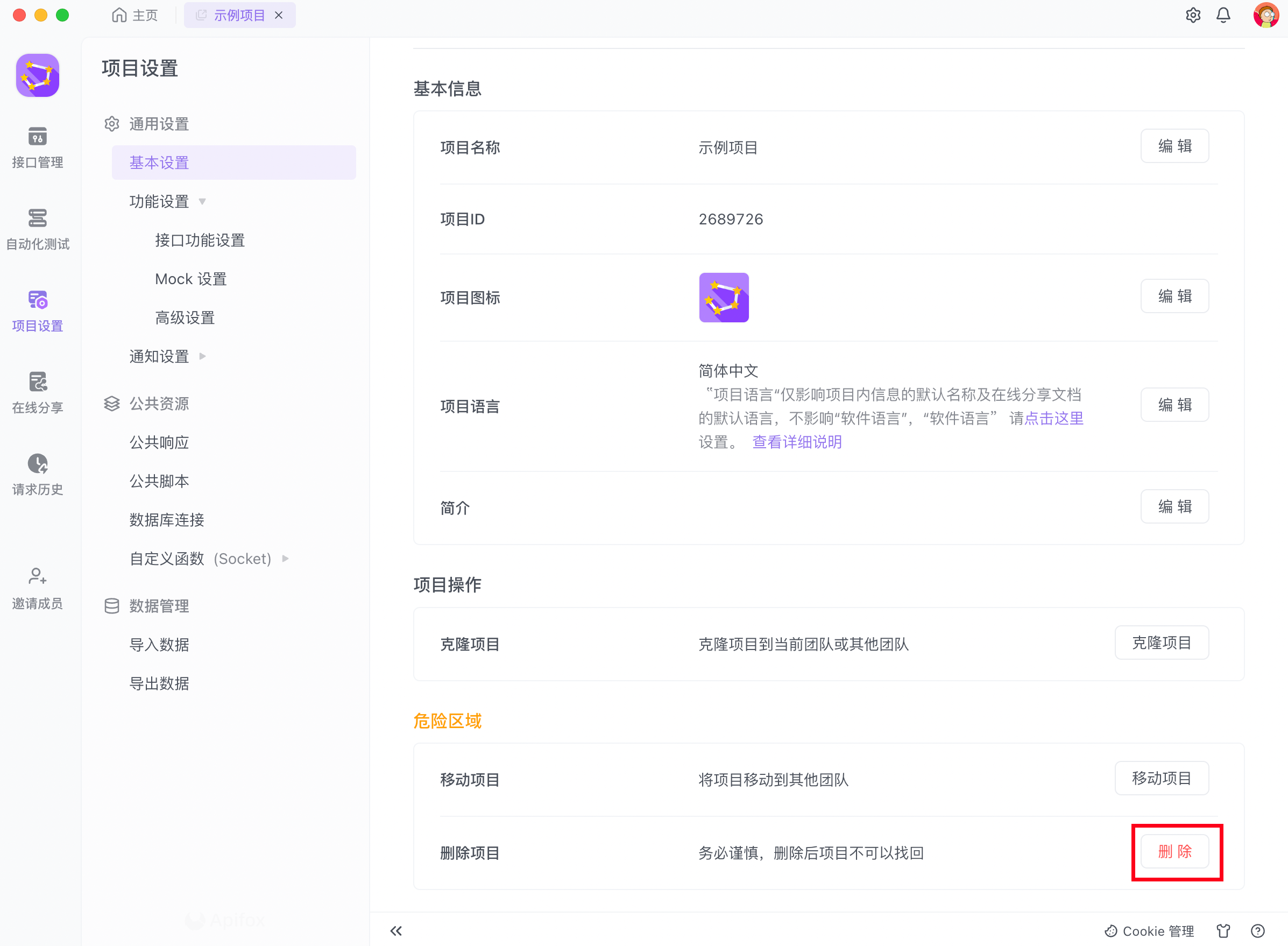
Task: Switch to the 主页 tab
Action: click(x=135, y=16)
